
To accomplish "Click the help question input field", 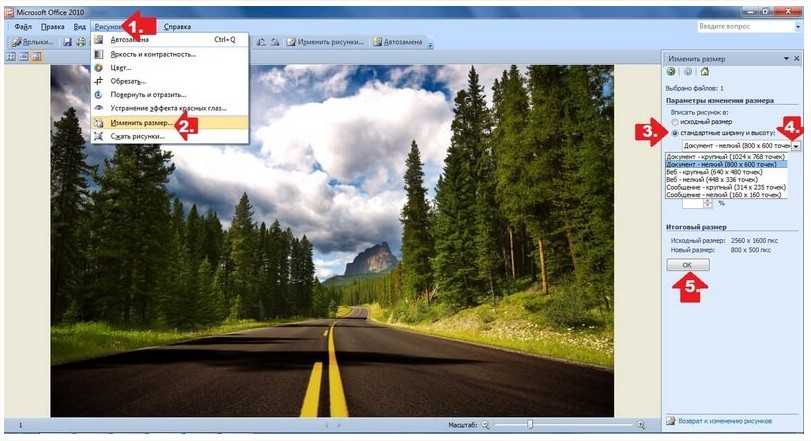I will [738, 26].
